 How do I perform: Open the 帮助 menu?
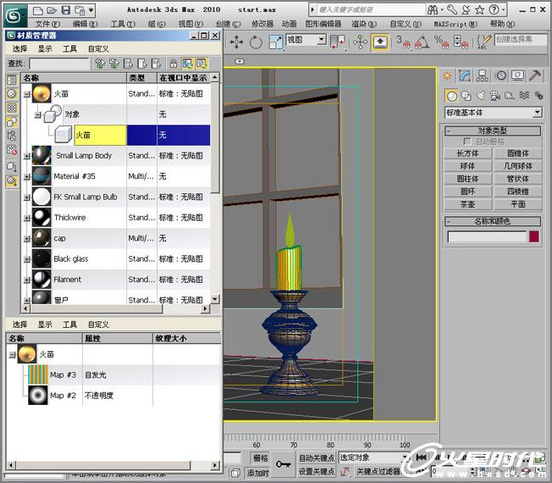tap(502, 24)
